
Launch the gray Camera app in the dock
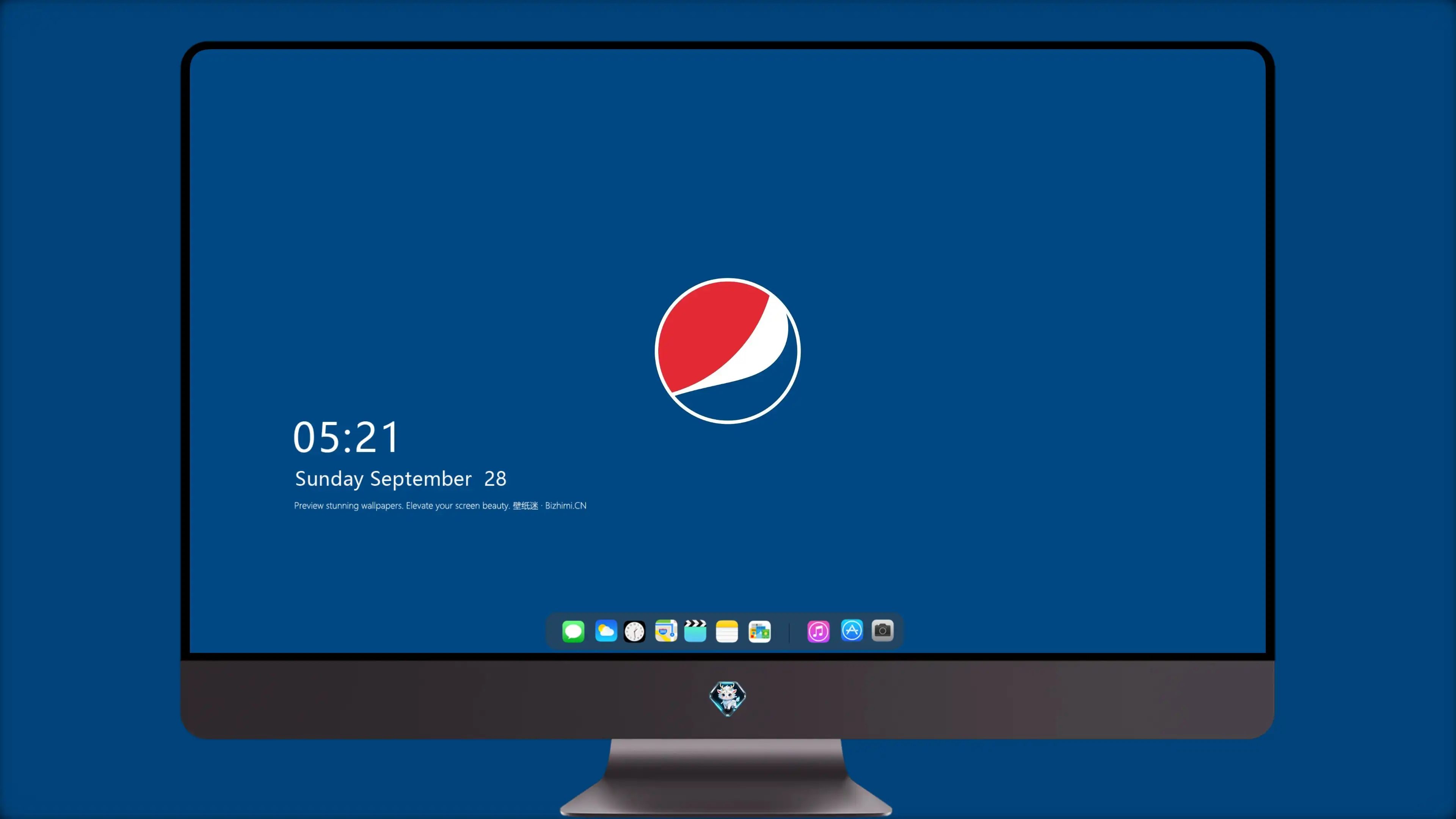pos(883,630)
